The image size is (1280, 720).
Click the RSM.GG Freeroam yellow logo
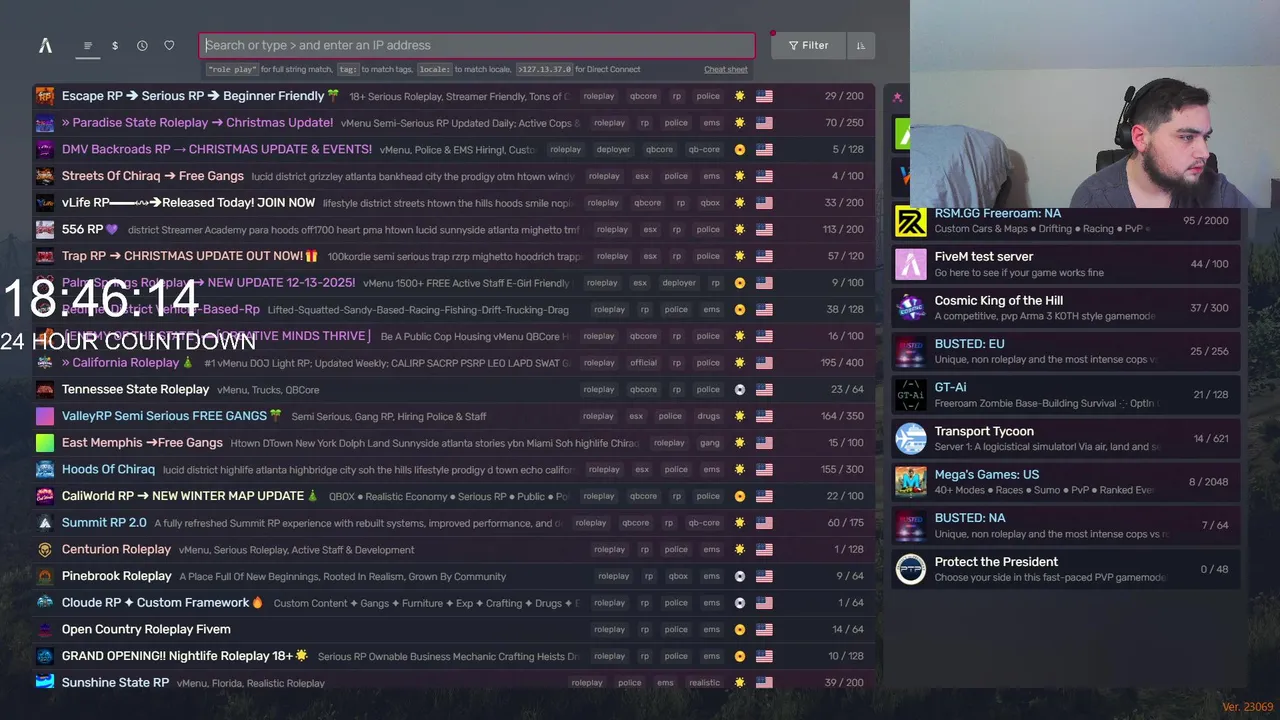tap(911, 221)
